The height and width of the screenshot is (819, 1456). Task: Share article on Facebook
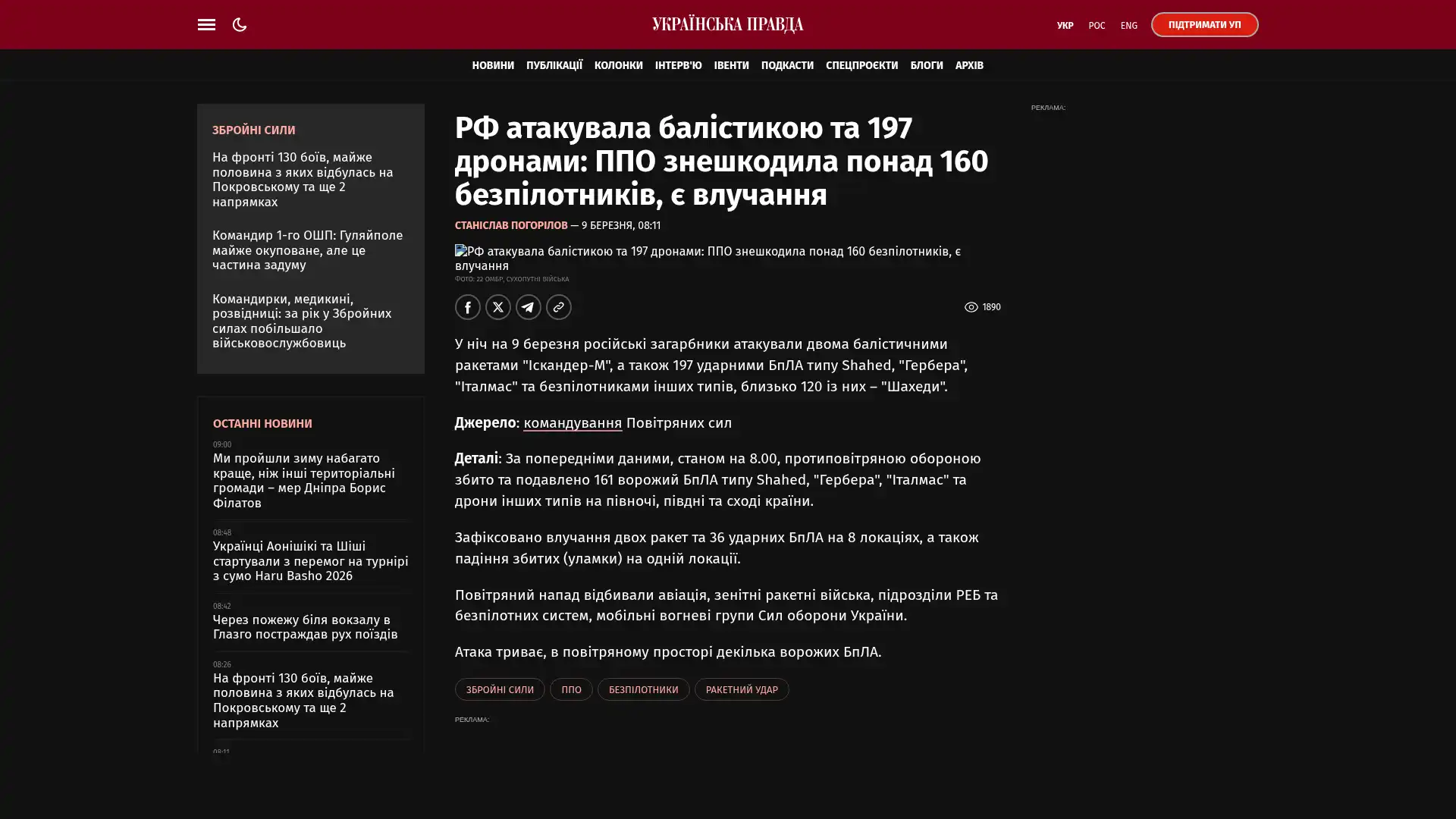pyautogui.click(x=467, y=307)
